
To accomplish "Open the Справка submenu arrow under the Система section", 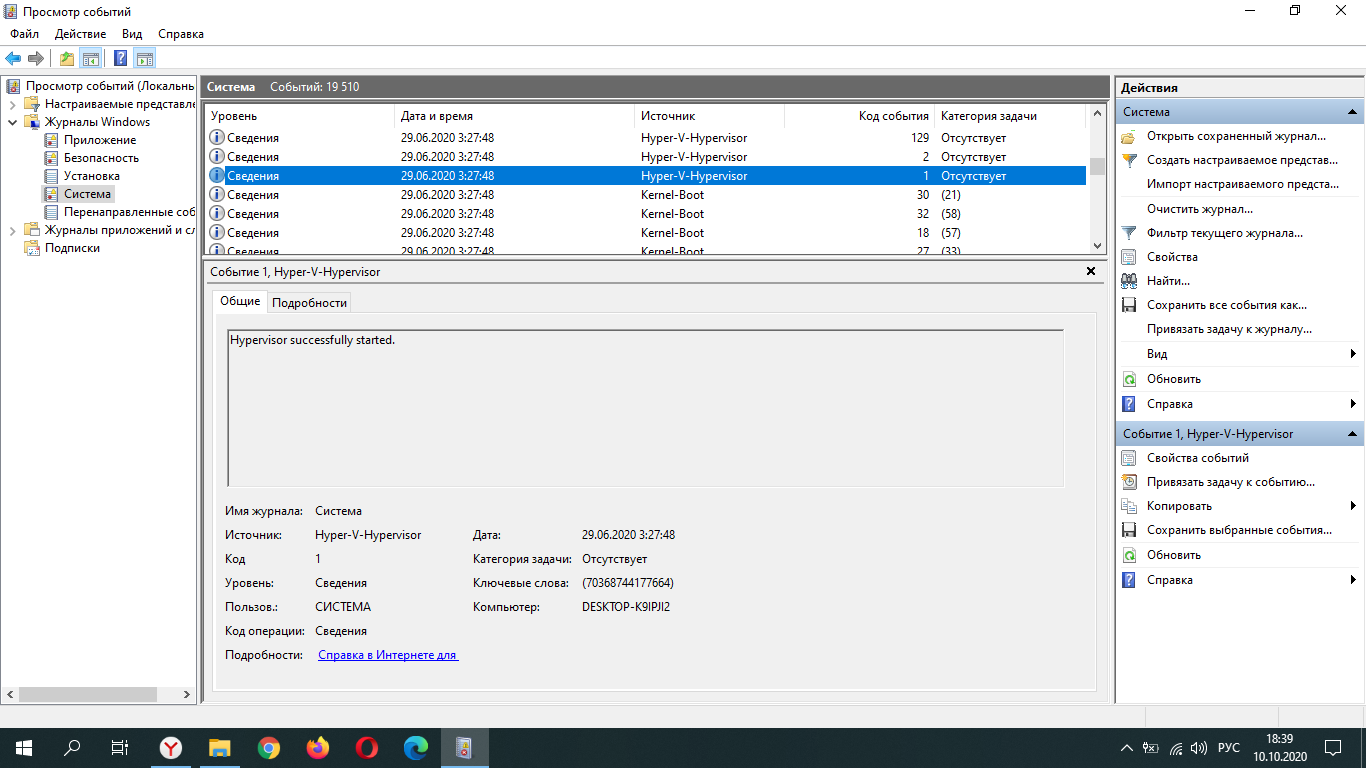I will pos(1353,404).
